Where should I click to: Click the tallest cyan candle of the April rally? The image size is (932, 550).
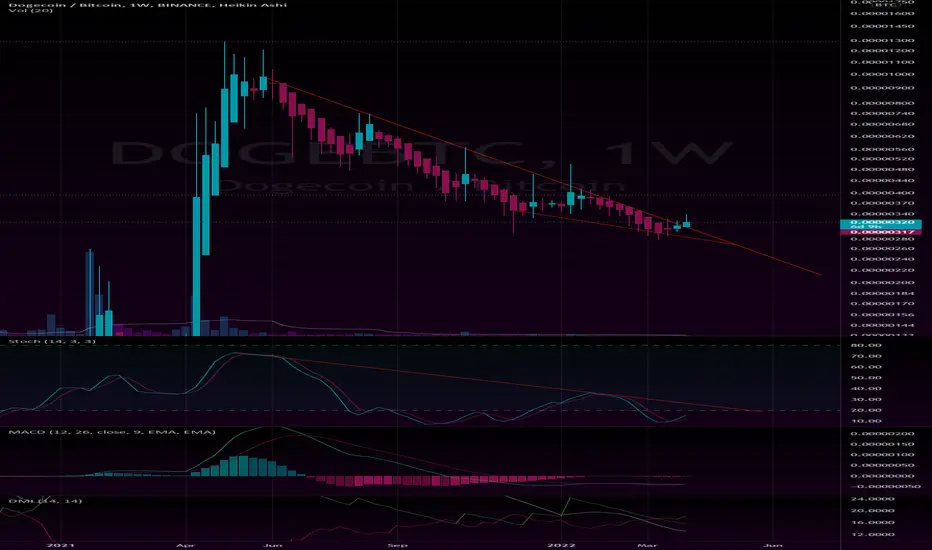point(197,266)
